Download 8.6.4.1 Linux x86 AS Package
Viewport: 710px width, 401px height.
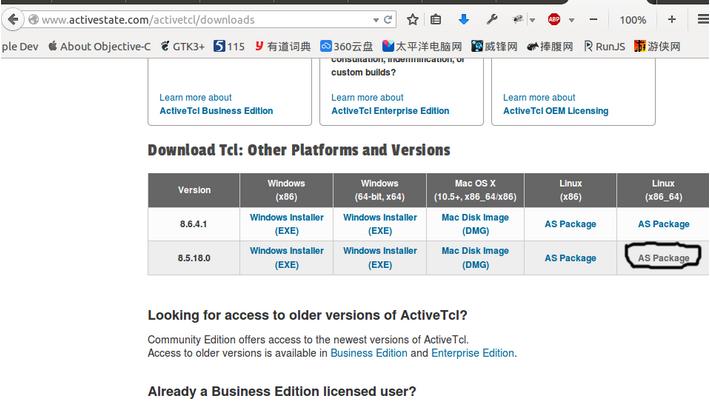coord(570,224)
